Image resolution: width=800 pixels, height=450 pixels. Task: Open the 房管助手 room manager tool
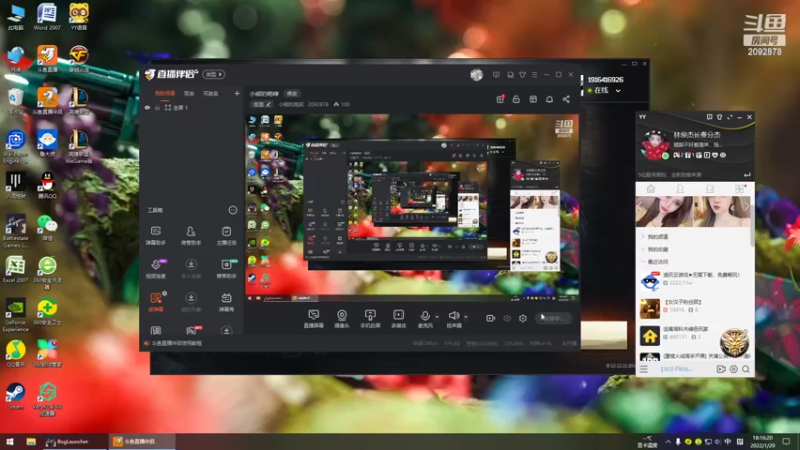[x=191, y=235]
